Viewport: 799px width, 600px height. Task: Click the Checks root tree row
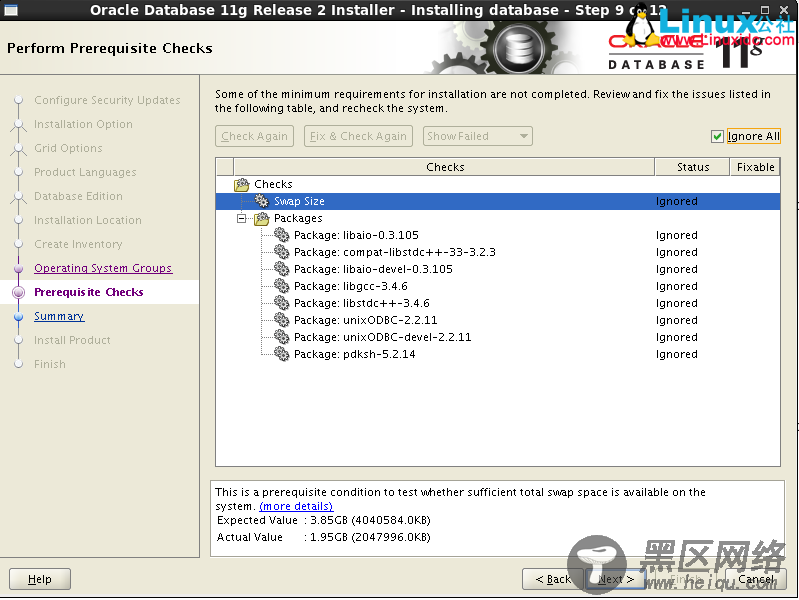click(498, 184)
